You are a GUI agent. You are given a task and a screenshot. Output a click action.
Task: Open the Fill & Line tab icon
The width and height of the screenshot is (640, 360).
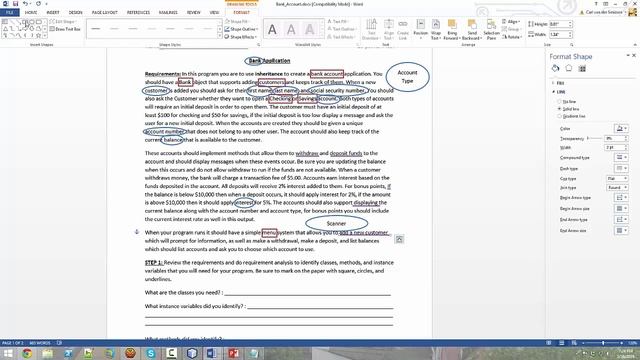coord(556,68)
